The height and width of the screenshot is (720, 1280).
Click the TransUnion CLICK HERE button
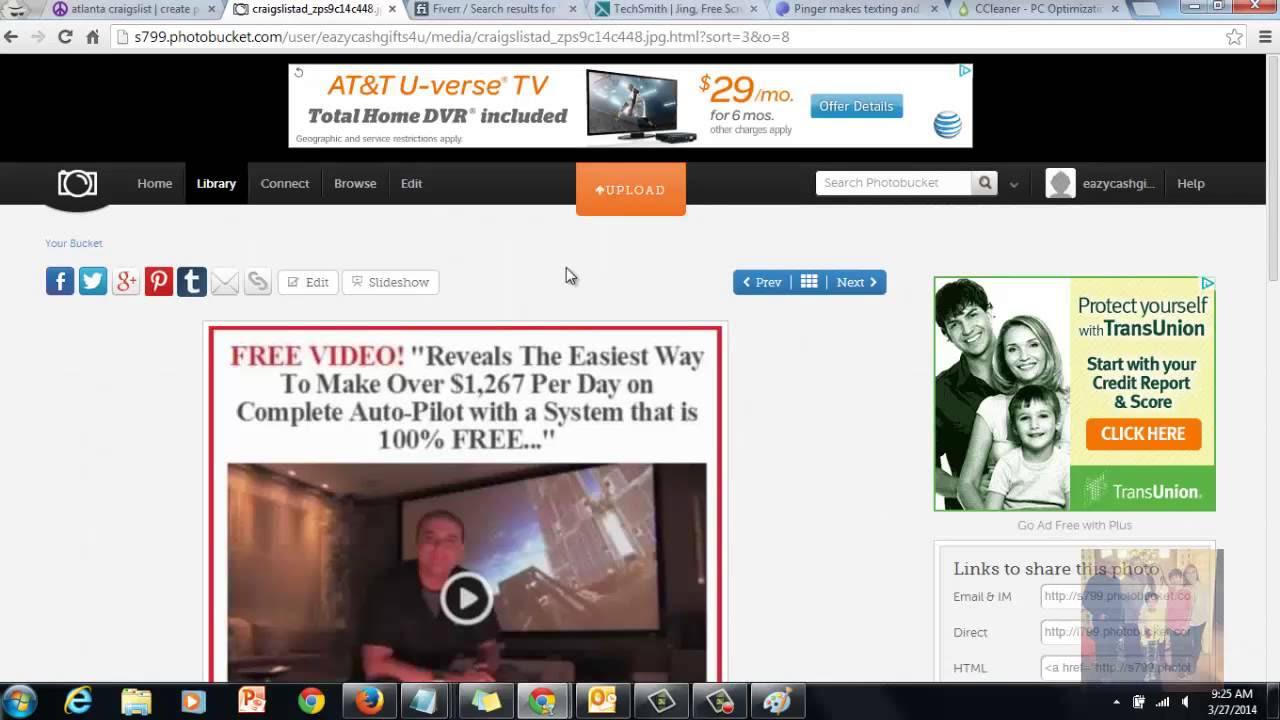click(1143, 434)
